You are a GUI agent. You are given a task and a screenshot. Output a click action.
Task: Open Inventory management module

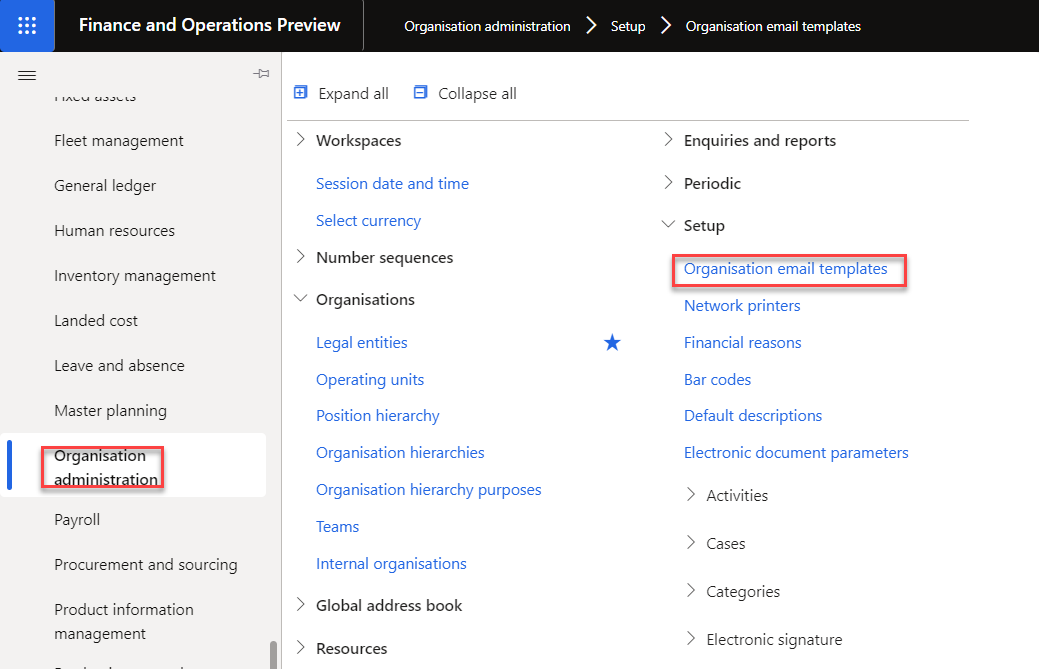(135, 276)
